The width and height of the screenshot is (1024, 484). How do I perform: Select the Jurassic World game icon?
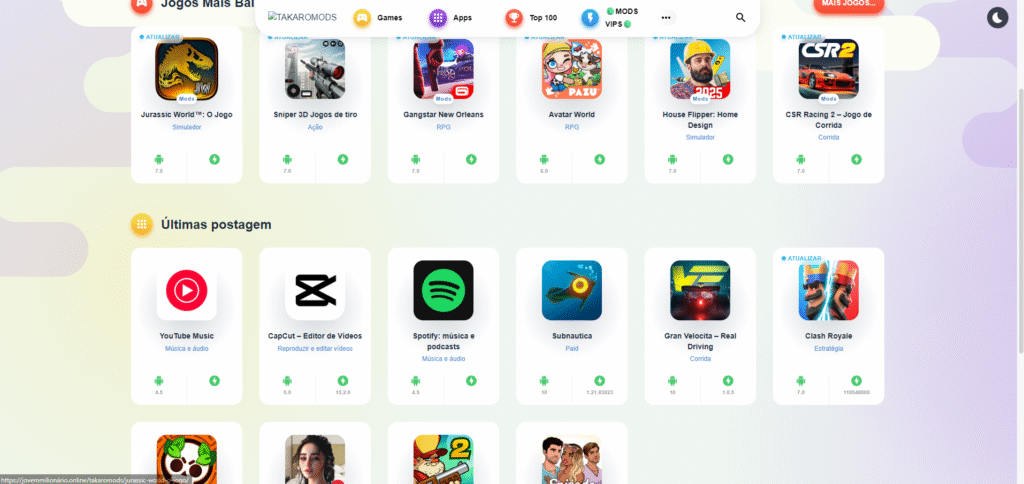pyautogui.click(x=186, y=69)
